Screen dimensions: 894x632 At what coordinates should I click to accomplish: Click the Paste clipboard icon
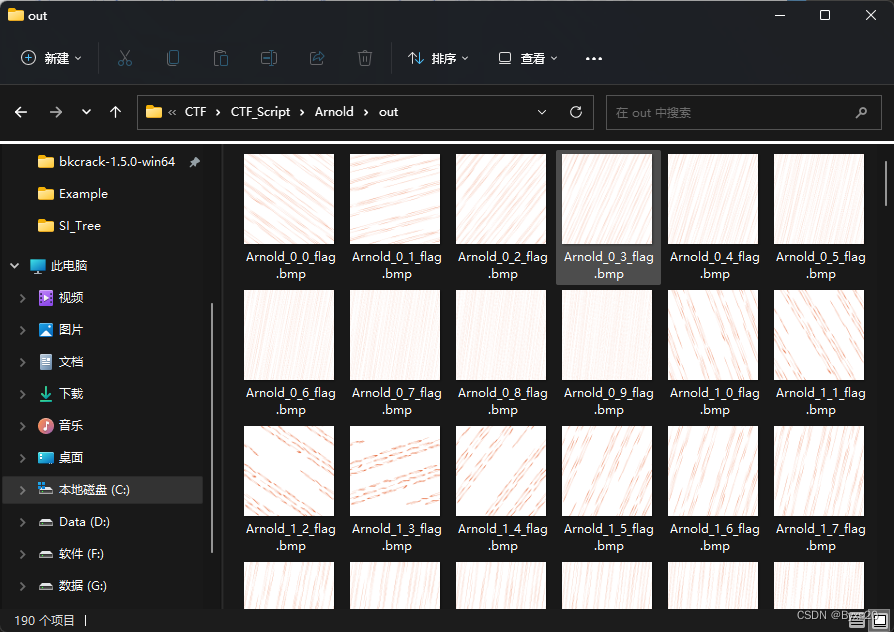click(221, 58)
